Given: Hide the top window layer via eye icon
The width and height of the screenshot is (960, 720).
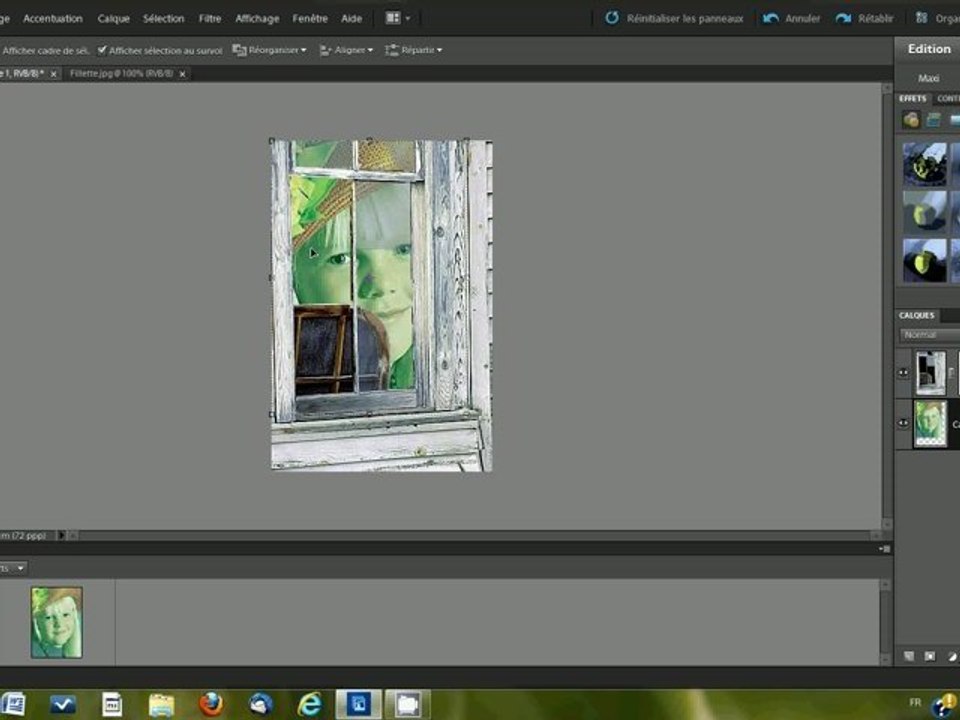Looking at the screenshot, I should pyautogui.click(x=904, y=372).
